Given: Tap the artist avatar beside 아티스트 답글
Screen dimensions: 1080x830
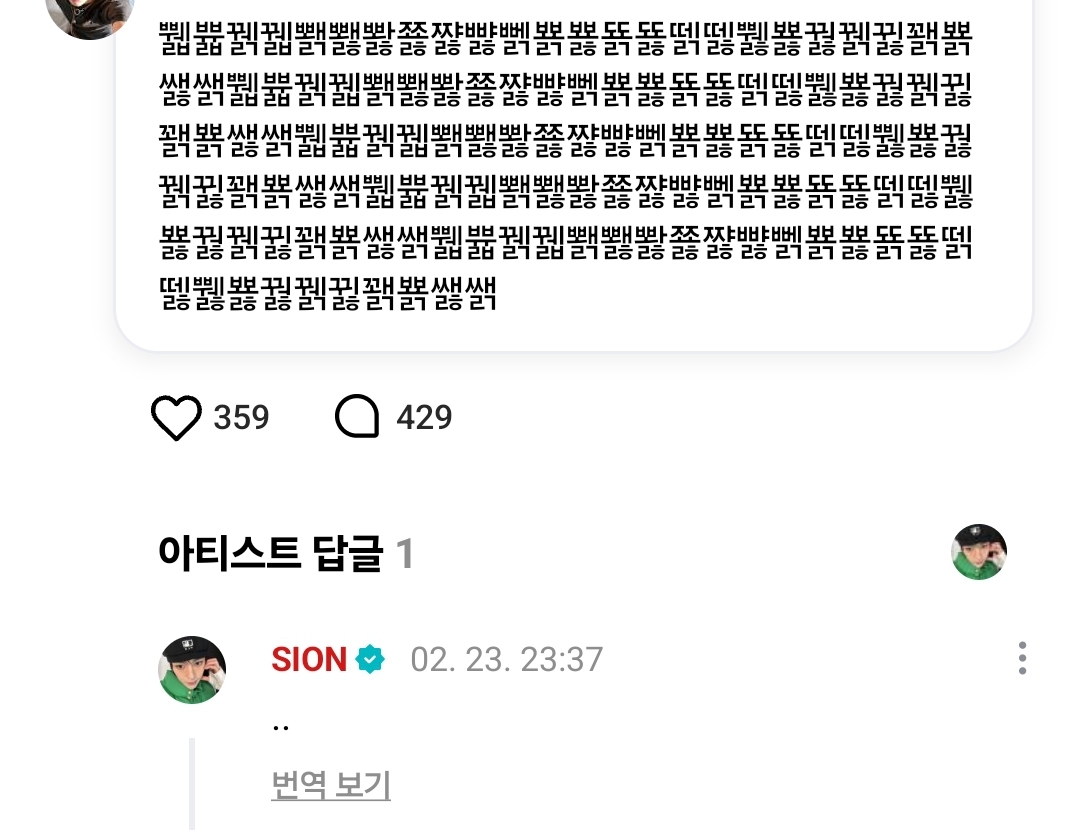Looking at the screenshot, I should click(979, 552).
